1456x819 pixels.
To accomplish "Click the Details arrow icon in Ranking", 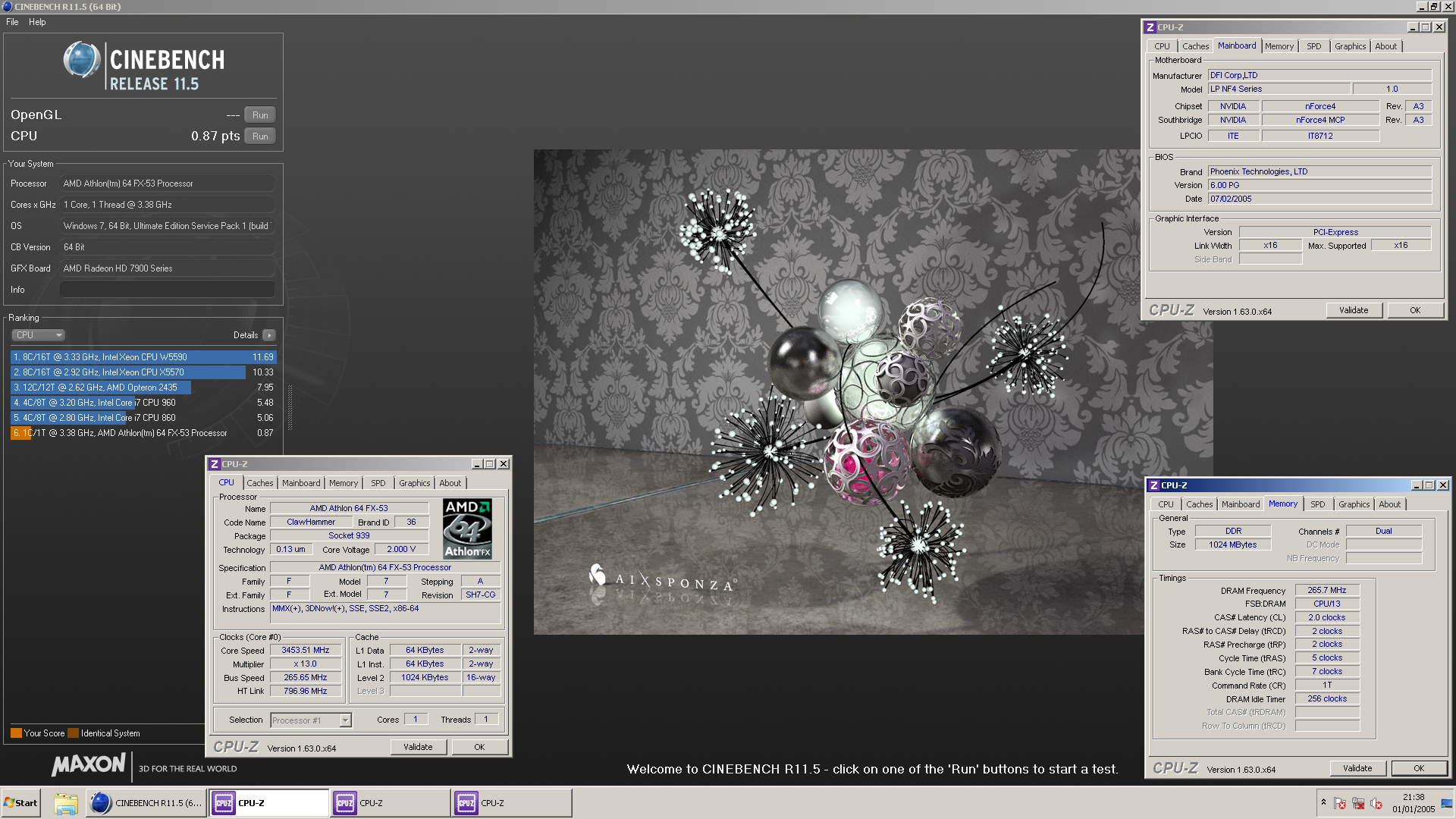I will tap(269, 335).
